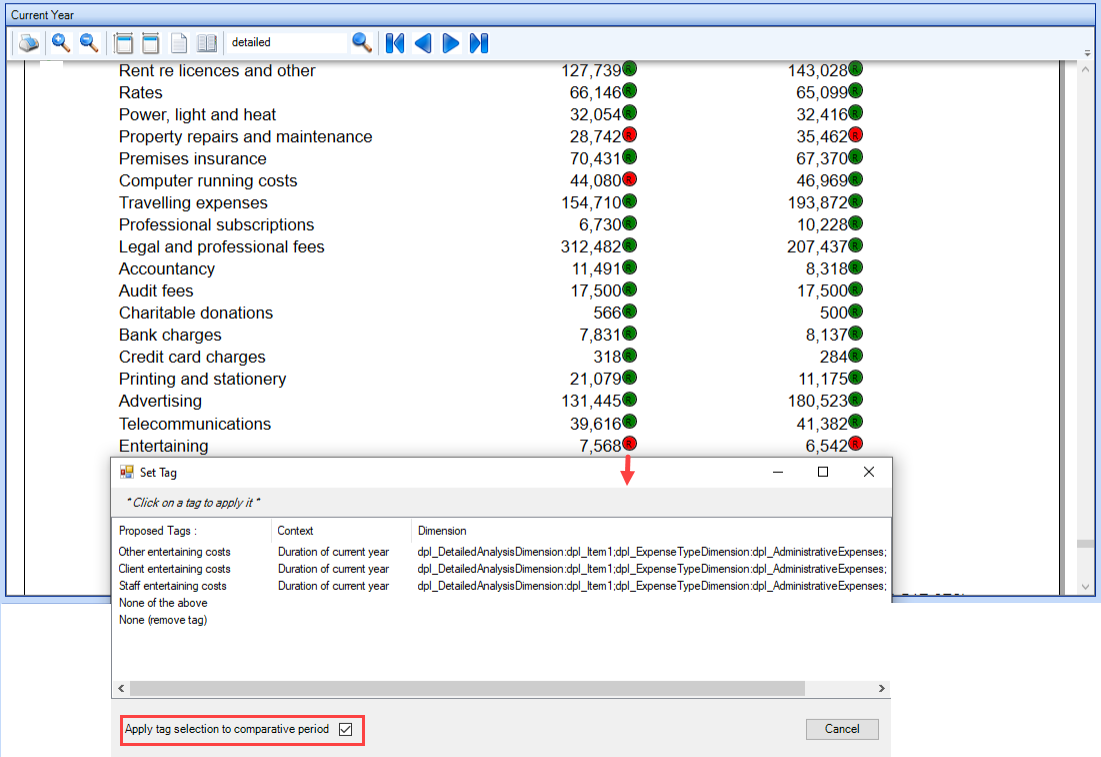
Task: Jump to the first page
Action: pos(395,43)
